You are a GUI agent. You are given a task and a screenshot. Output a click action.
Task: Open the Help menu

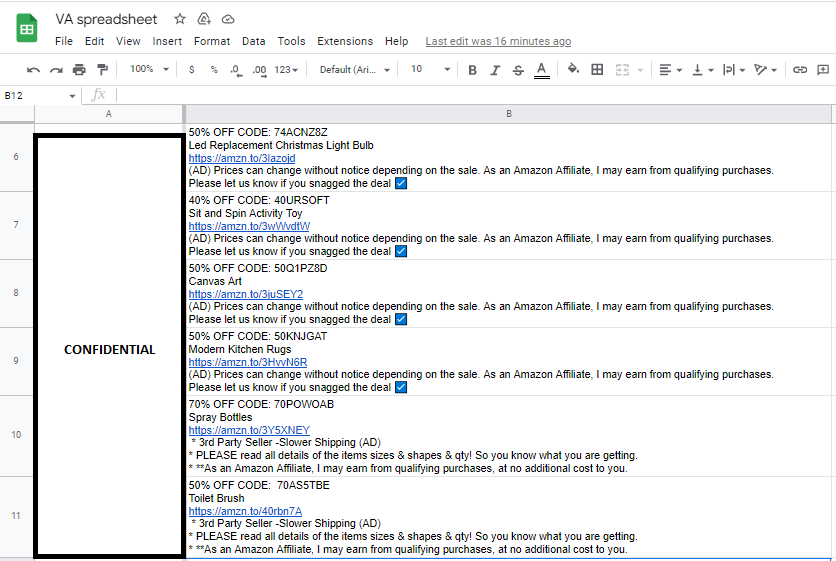tap(396, 41)
